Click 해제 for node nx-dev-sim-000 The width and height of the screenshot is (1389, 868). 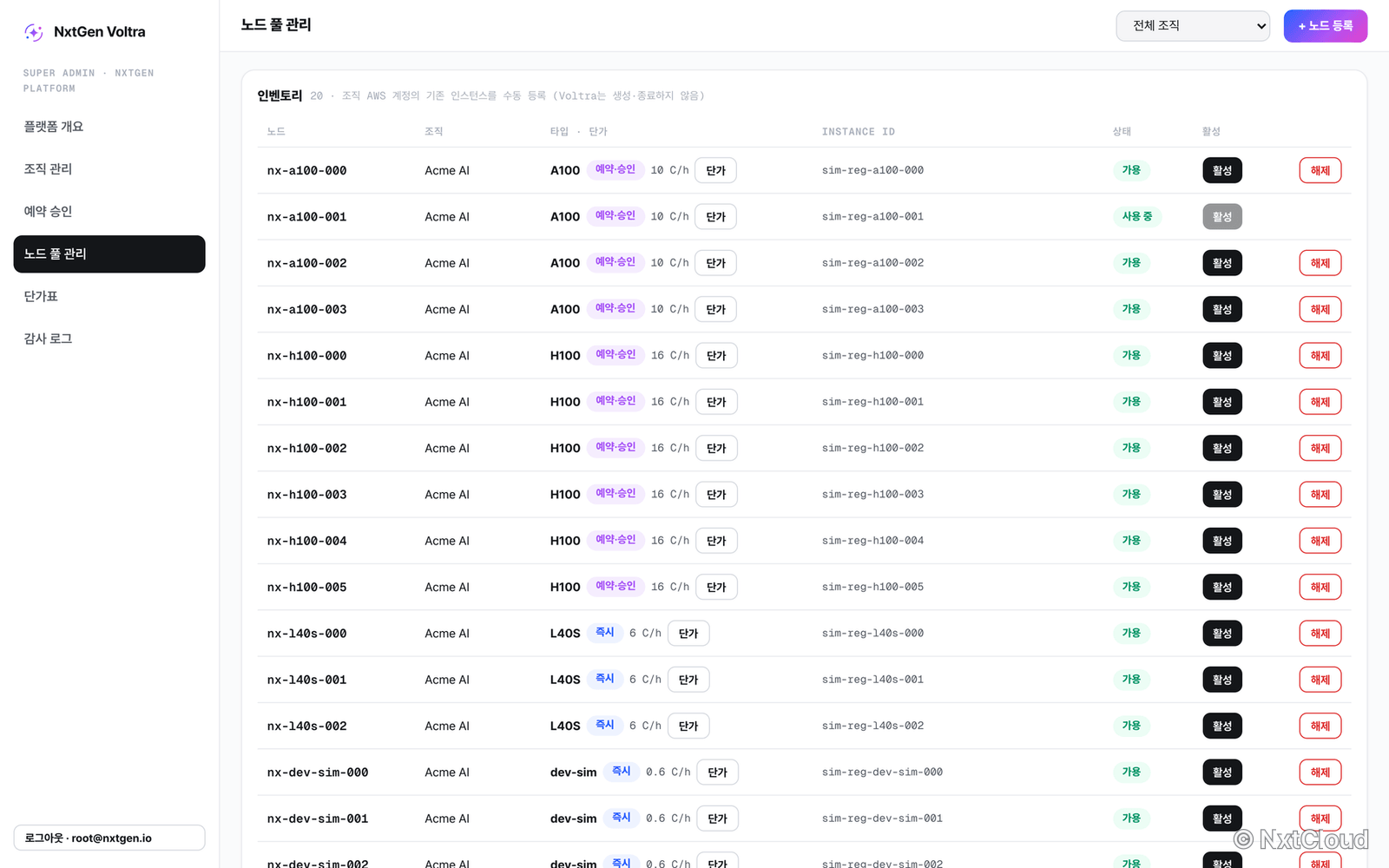point(1320,773)
